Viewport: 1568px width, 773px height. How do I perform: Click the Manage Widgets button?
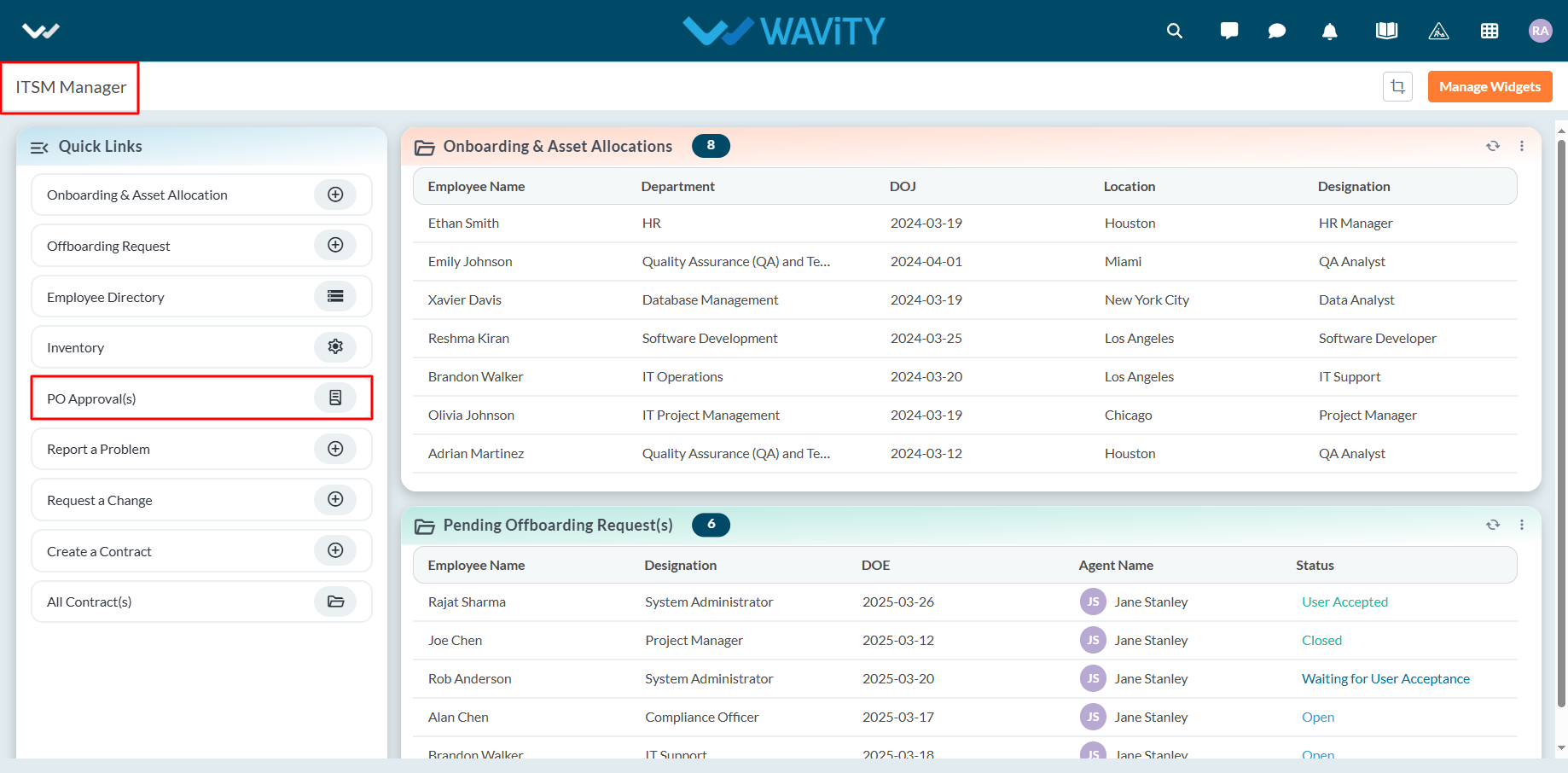click(1490, 86)
